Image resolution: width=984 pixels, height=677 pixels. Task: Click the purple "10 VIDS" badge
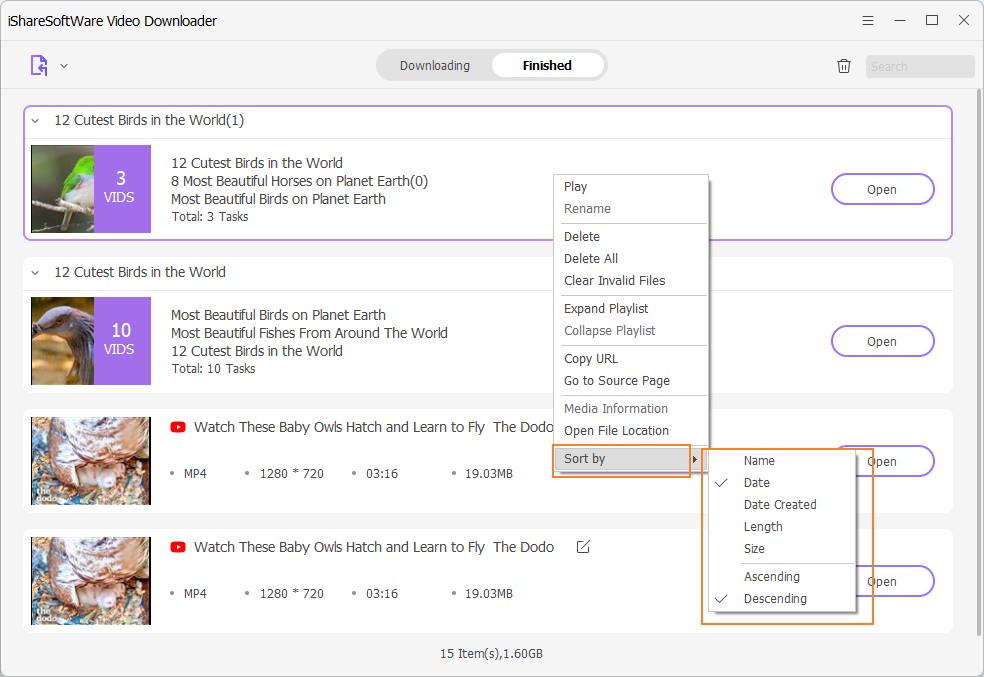(122, 341)
